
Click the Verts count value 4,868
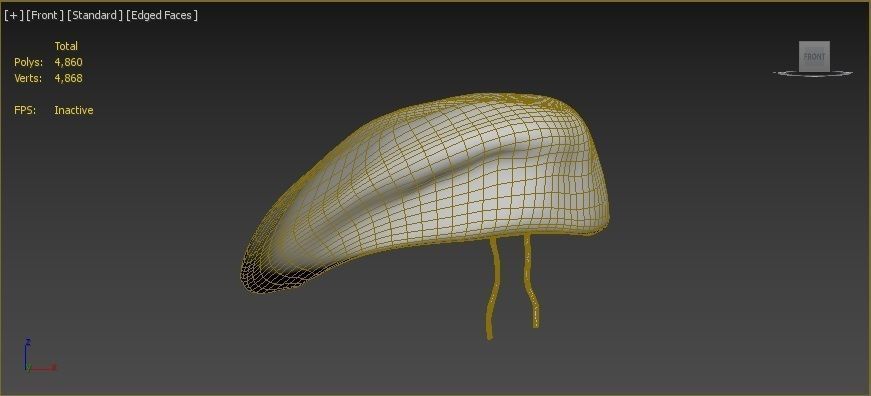coord(68,78)
